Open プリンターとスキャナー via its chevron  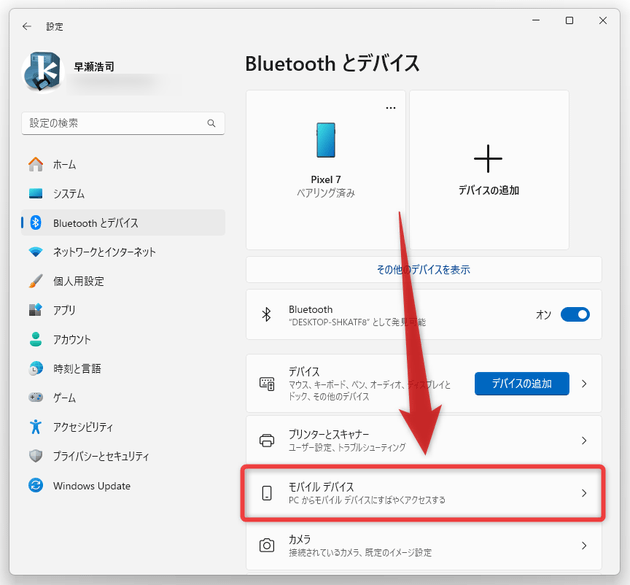tap(584, 440)
